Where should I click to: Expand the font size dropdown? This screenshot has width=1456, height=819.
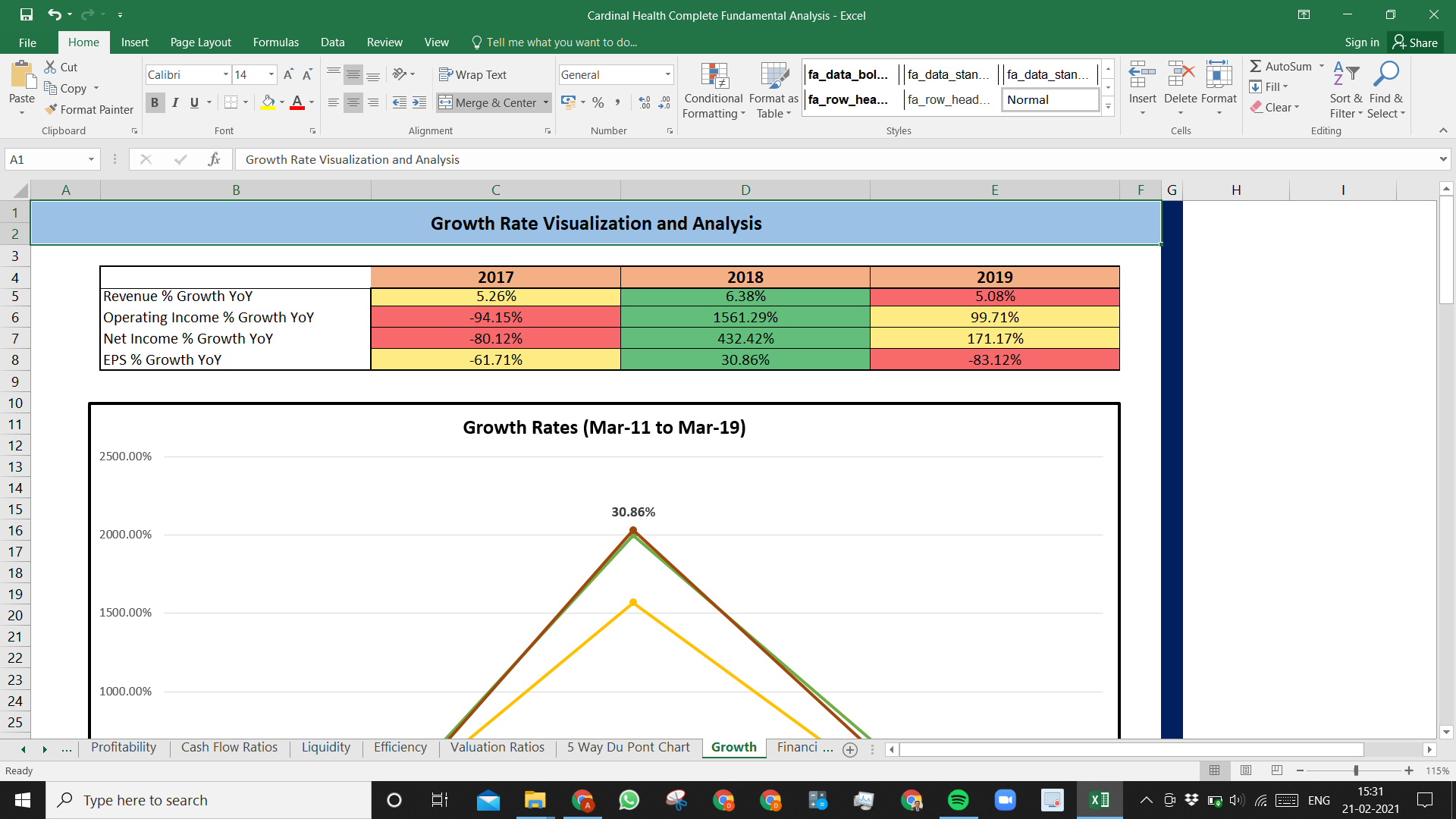271,74
